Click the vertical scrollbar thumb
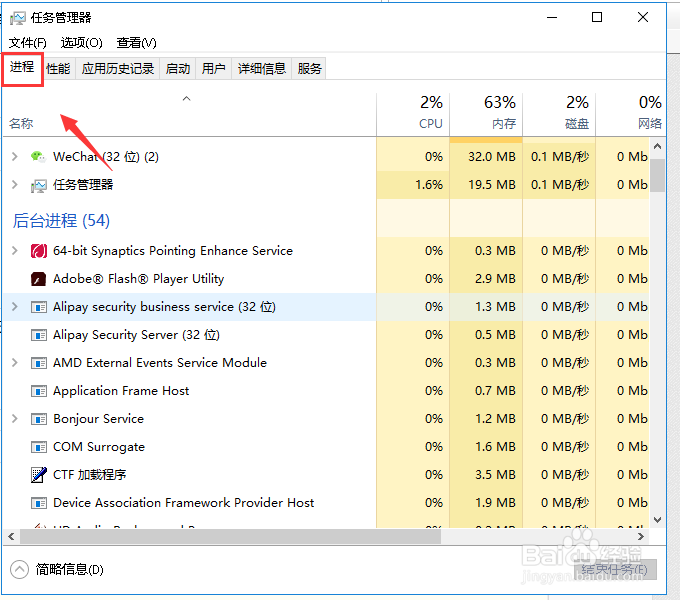Screen dimensions: 680x600 click(x=657, y=175)
